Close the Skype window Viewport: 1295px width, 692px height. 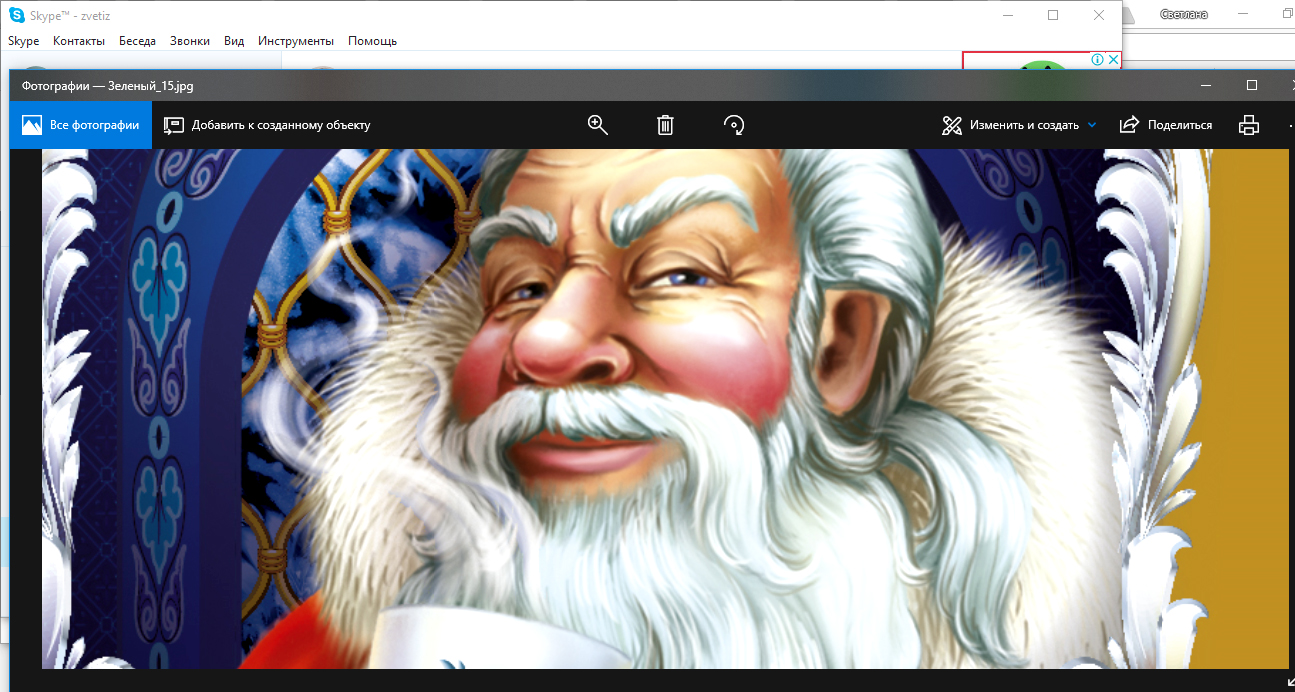[x=1099, y=15]
